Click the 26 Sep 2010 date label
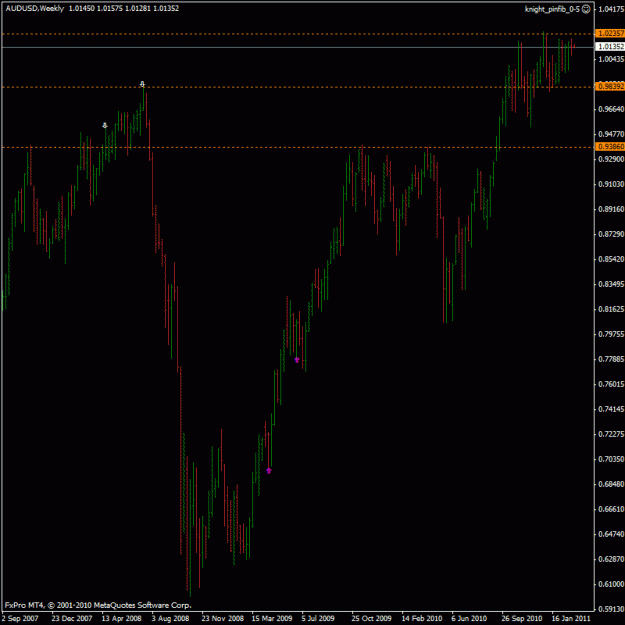This screenshot has height=625, width=625. (522, 619)
